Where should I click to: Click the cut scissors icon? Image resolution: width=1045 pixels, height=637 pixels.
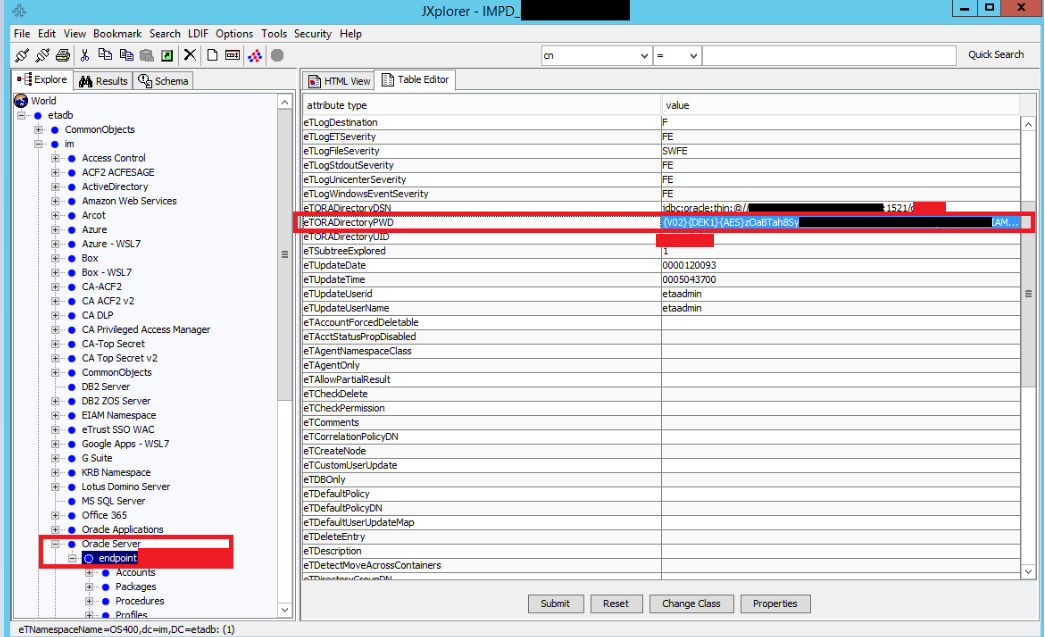tap(85, 55)
